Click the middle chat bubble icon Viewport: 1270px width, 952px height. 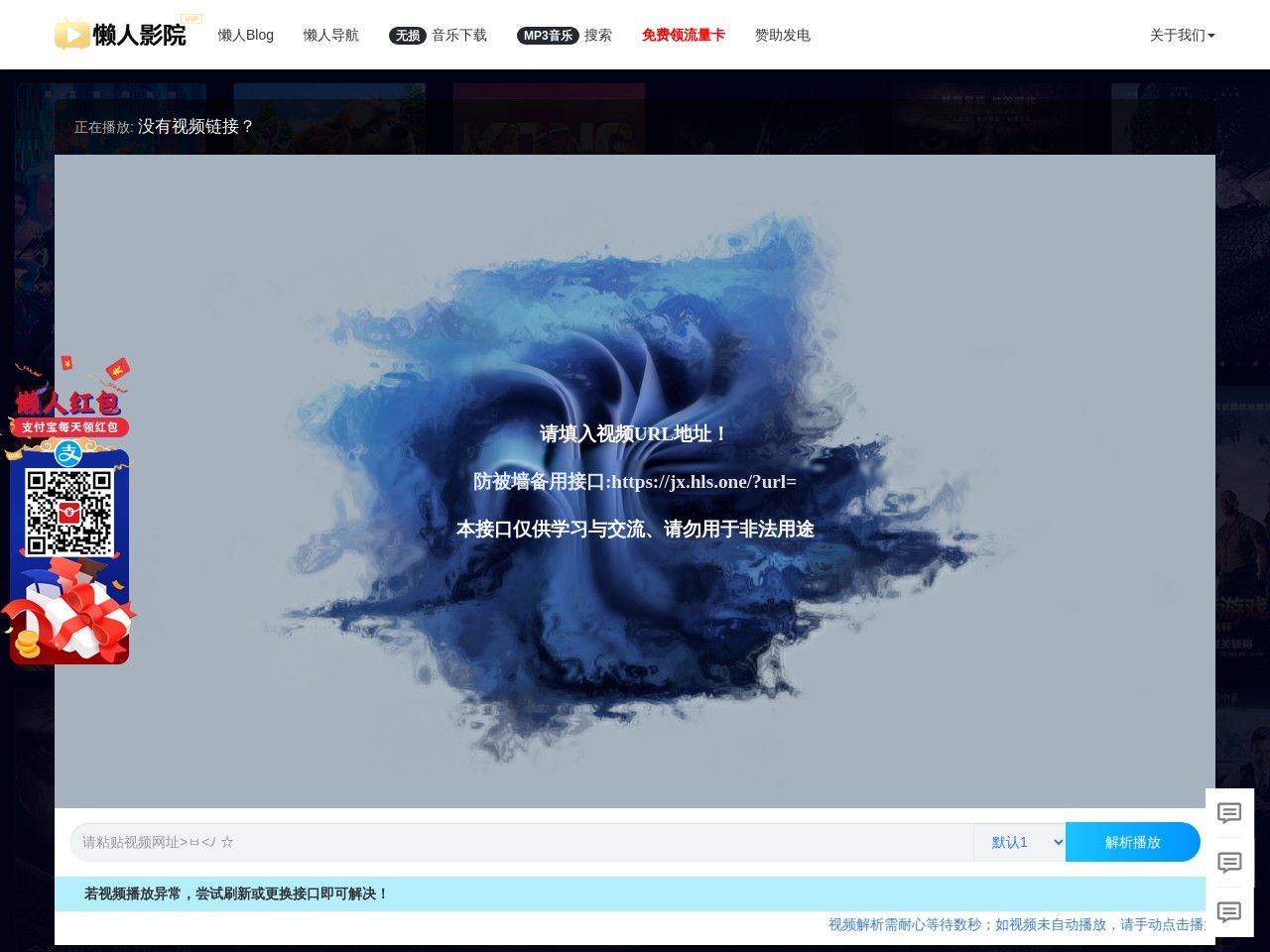pos(1229,863)
